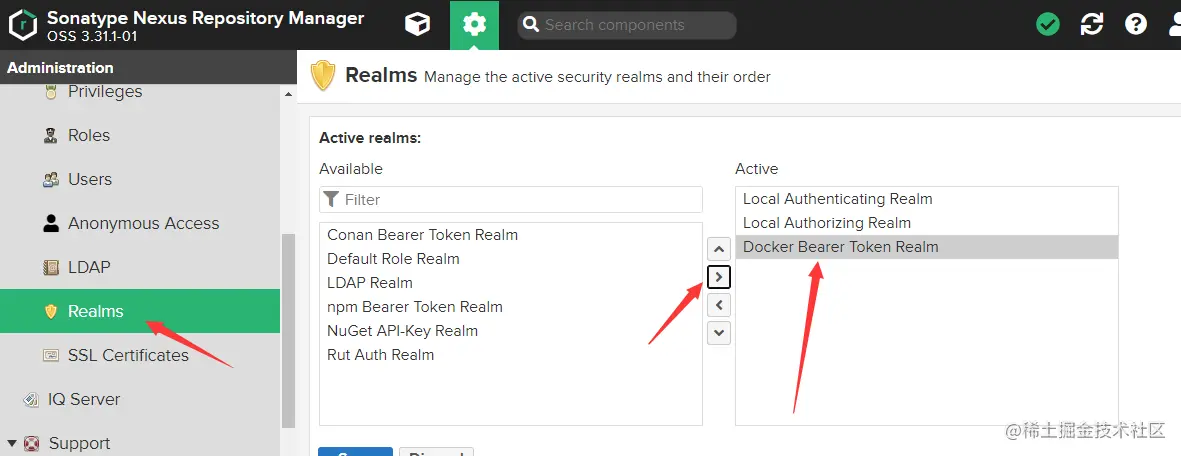Click the Realms shield icon in sidebar
This screenshot has width=1181, height=456.
(x=50, y=311)
